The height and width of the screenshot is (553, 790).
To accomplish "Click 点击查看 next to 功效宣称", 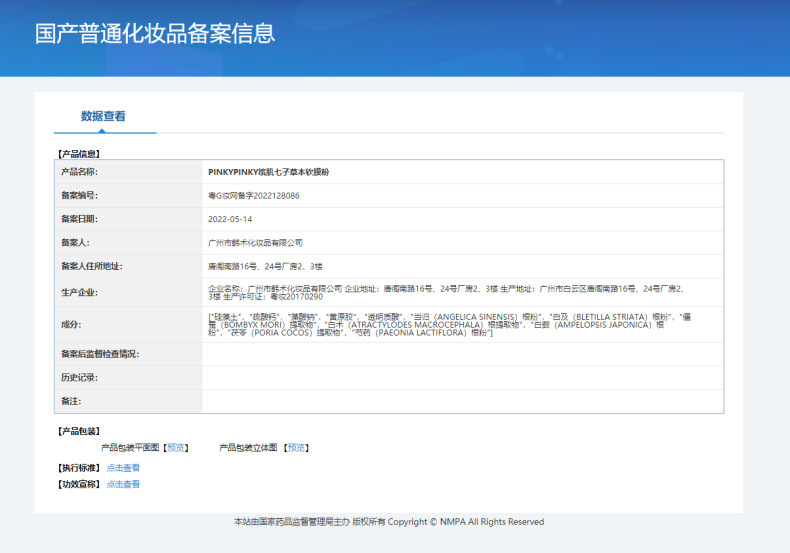I will 123,484.
